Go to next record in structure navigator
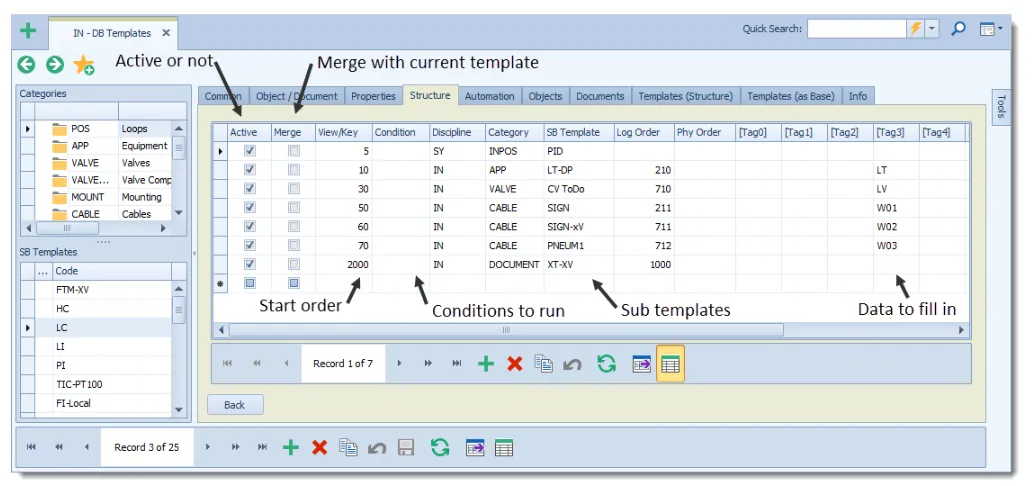 click(400, 364)
